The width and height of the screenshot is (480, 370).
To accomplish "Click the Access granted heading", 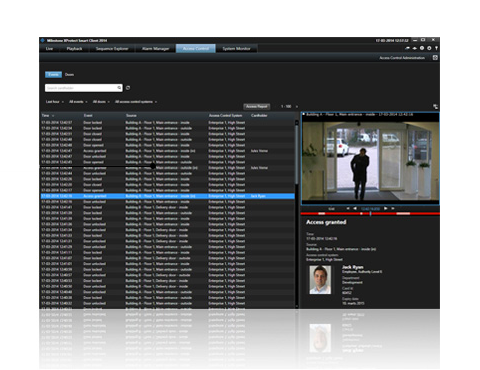I will [x=326, y=222].
